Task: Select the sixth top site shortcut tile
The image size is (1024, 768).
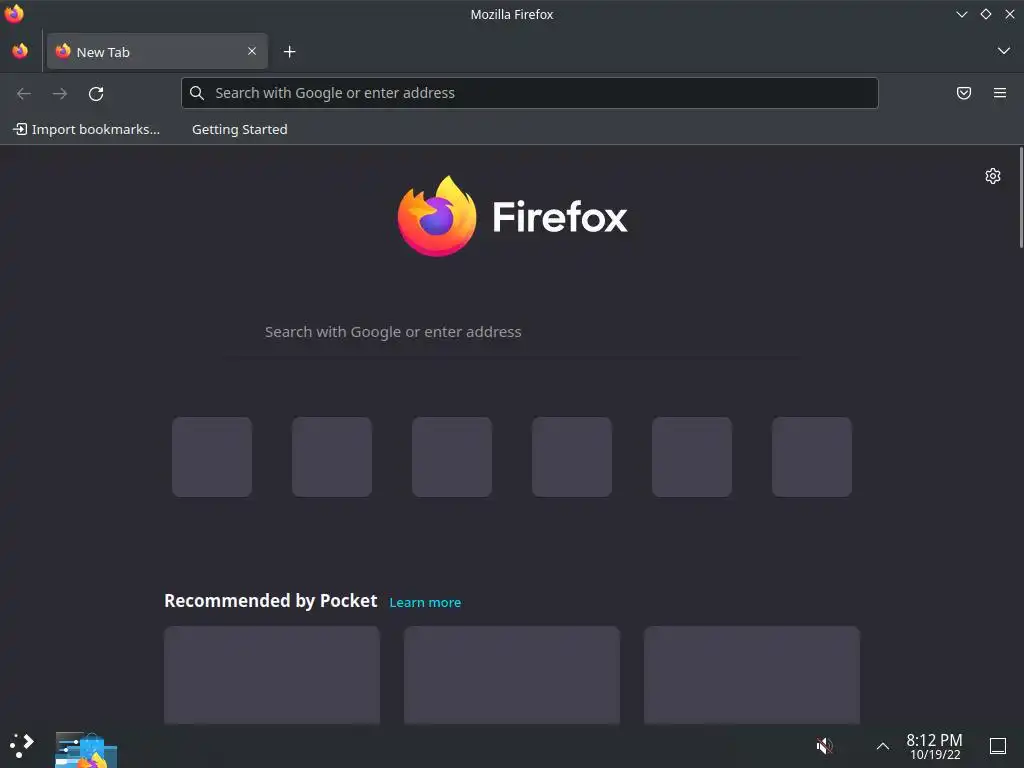Action: pyautogui.click(x=812, y=457)
